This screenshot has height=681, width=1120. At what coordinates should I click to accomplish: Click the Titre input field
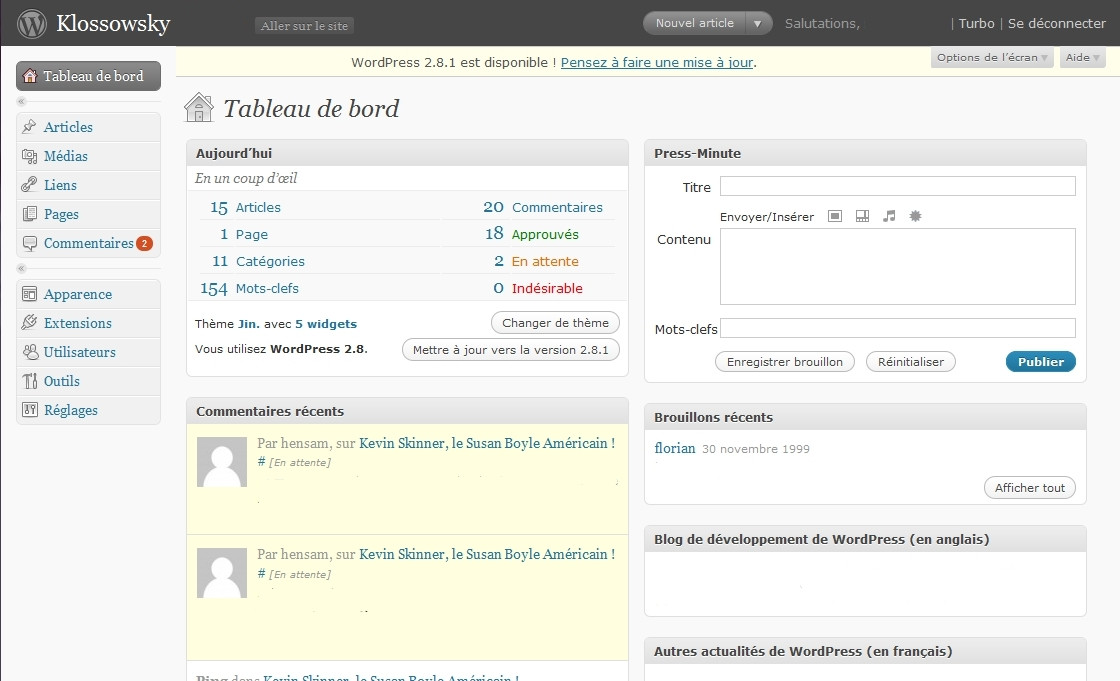coord(898,187)
